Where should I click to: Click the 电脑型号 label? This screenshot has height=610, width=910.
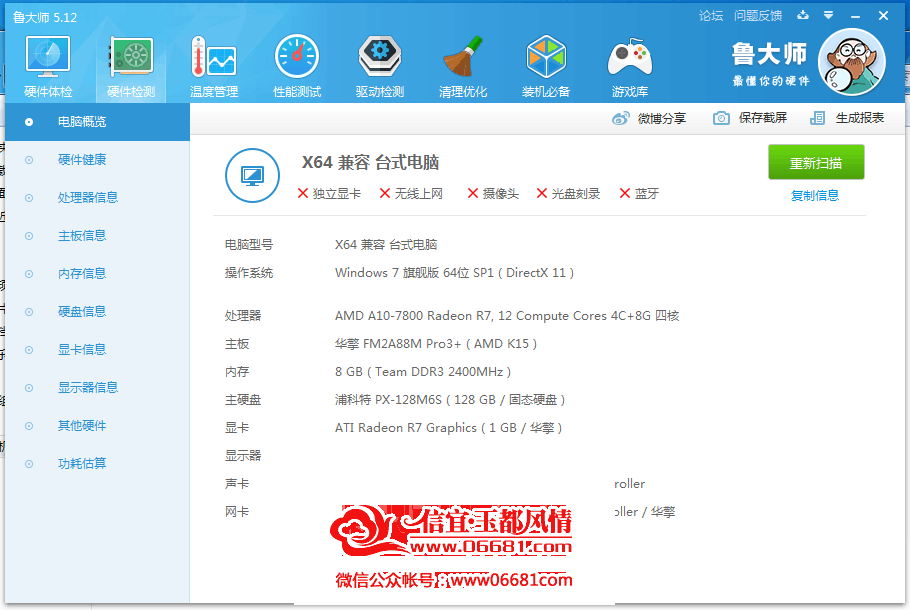coord(249,245)
